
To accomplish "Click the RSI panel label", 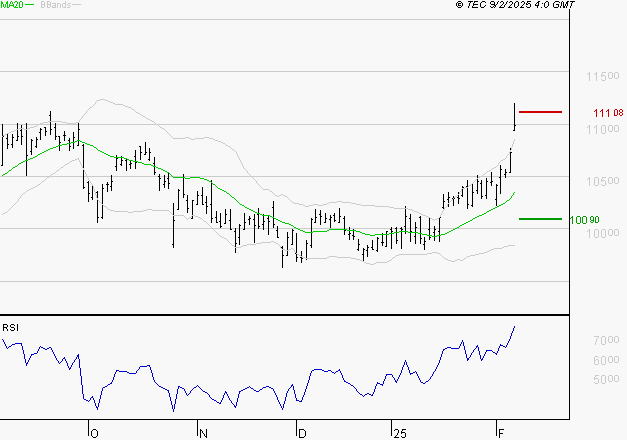I will [x=10, y=328].
